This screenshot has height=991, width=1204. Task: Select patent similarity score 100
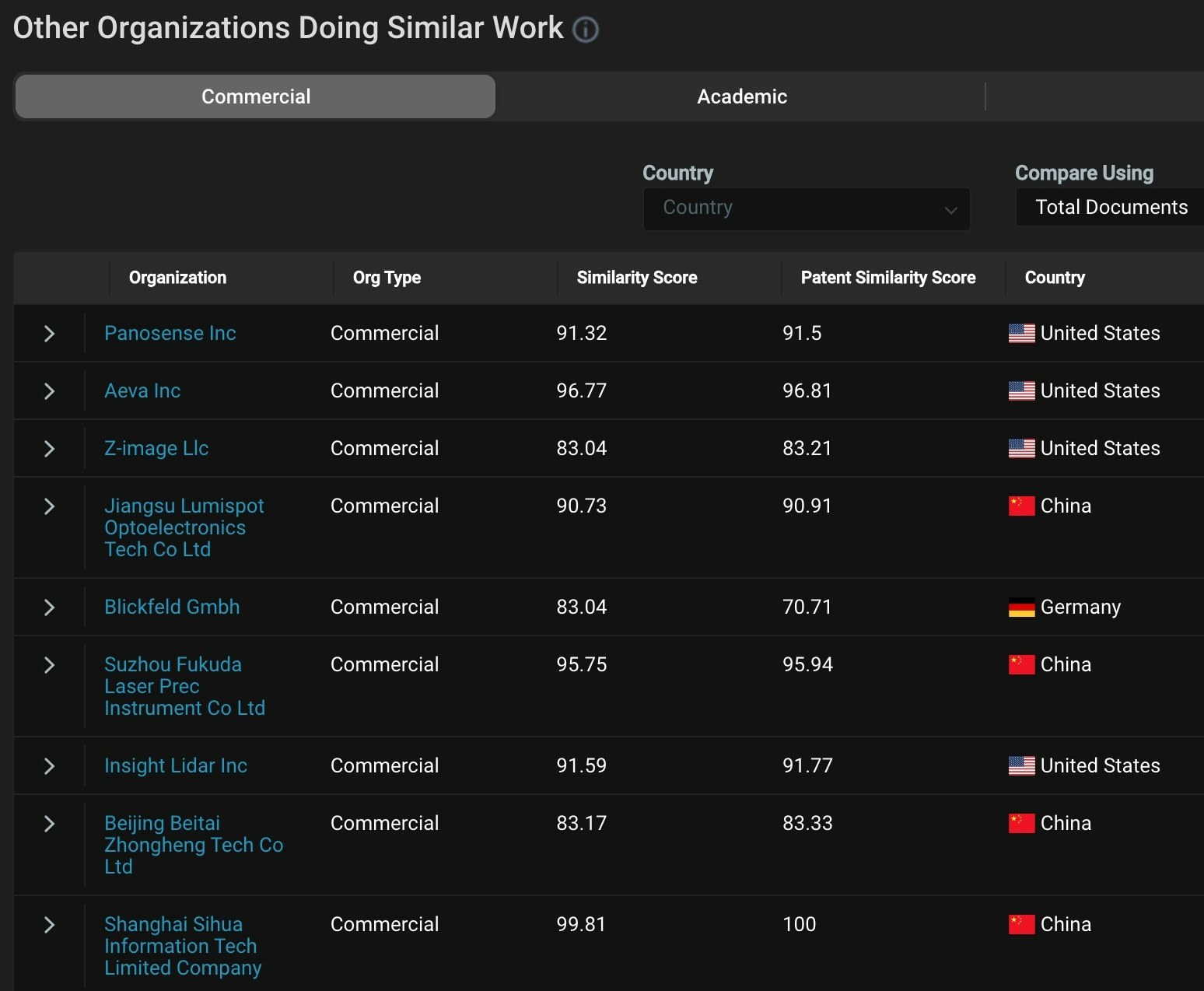(x=799, y=924)
